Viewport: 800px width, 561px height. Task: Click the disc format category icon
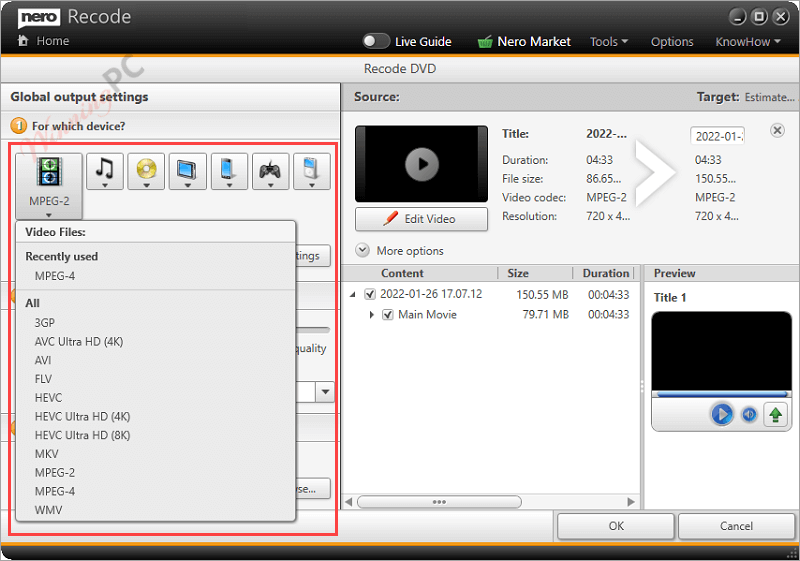point(147,172)
